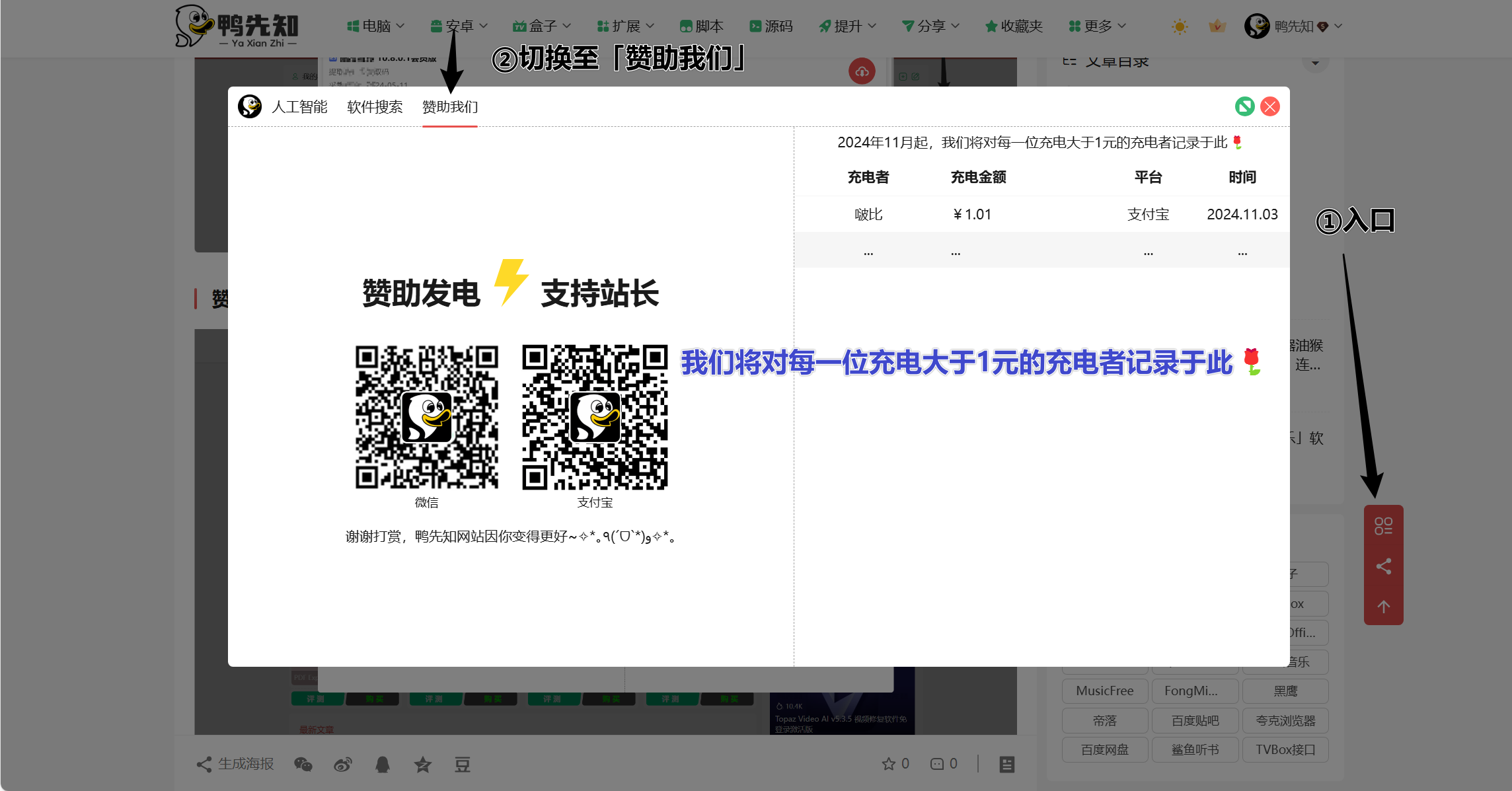
Task: Open the 夸克浏览器 tag
Action: (1286, 720)
